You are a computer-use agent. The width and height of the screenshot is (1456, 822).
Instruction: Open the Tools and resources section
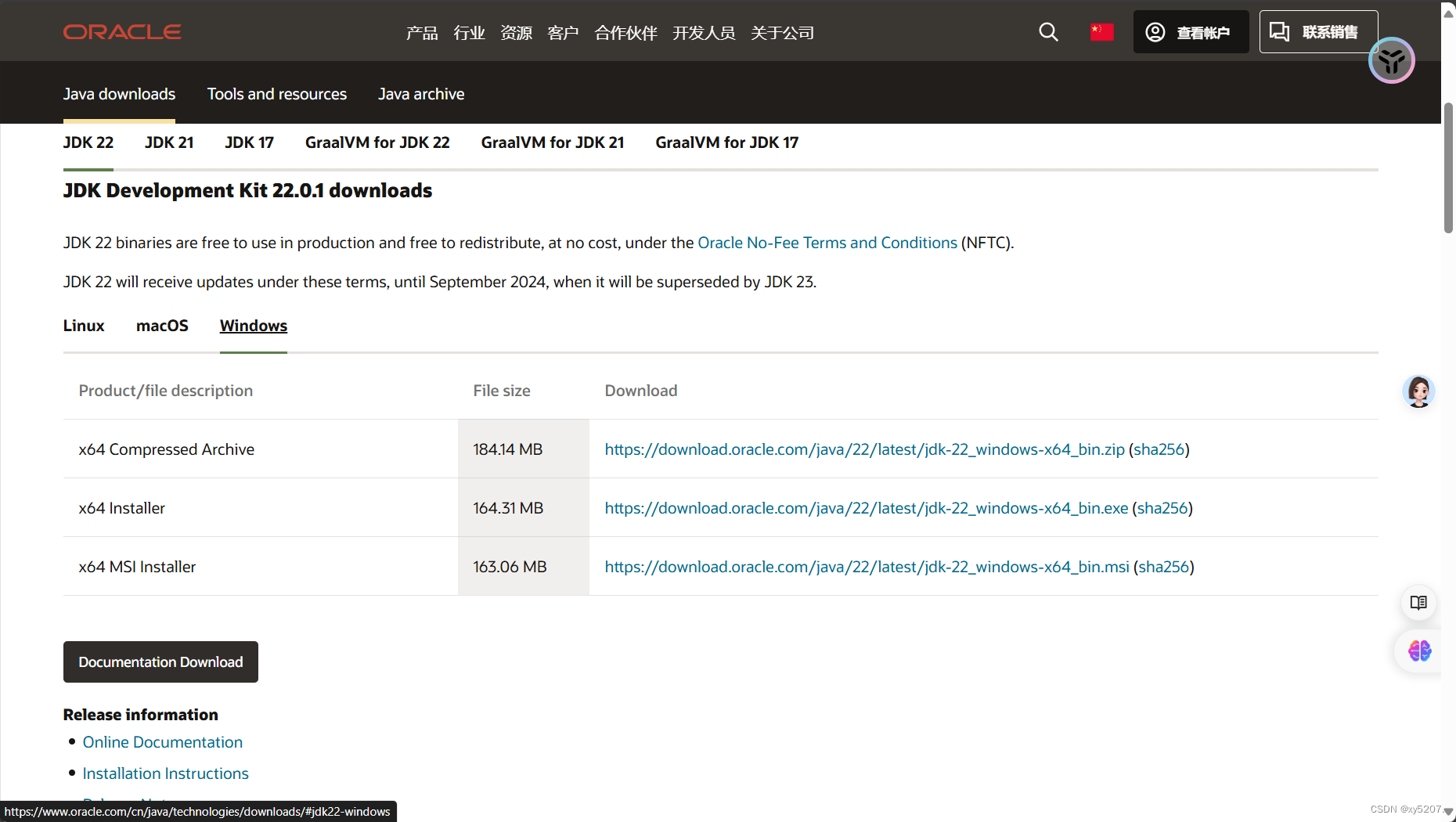pyautogui.click(x=277, y=94)
